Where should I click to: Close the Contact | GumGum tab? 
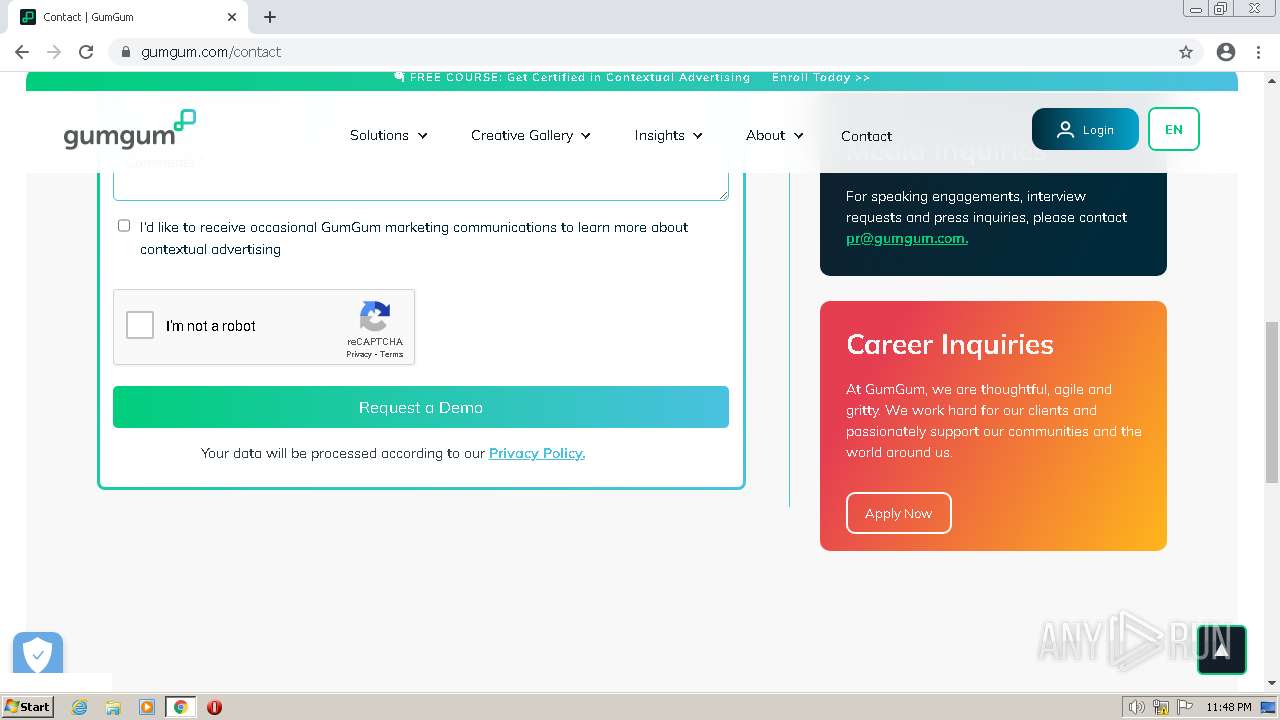pos(232,17)
